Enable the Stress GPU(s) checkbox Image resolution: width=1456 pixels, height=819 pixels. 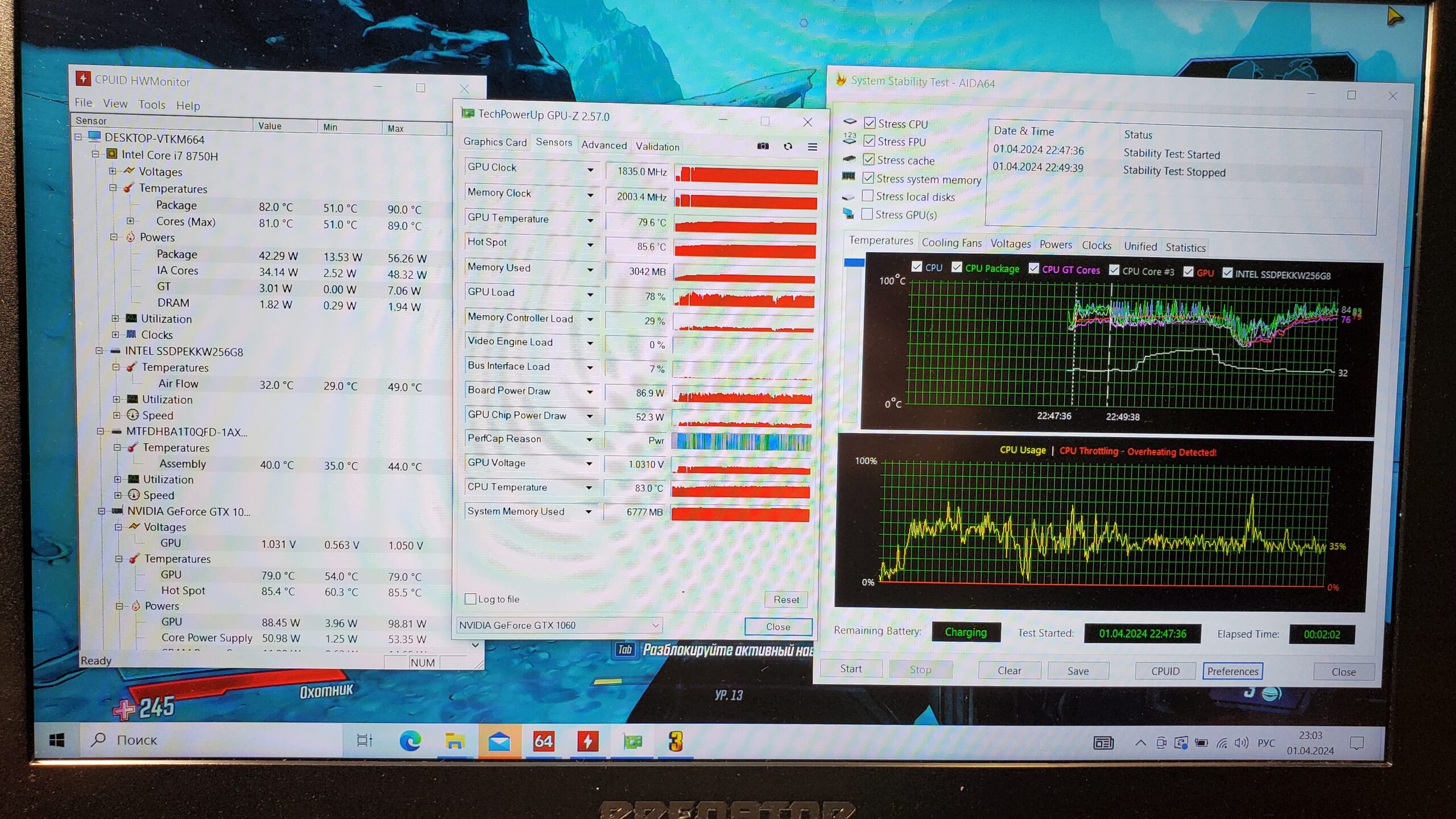click(x=867, y=214)
